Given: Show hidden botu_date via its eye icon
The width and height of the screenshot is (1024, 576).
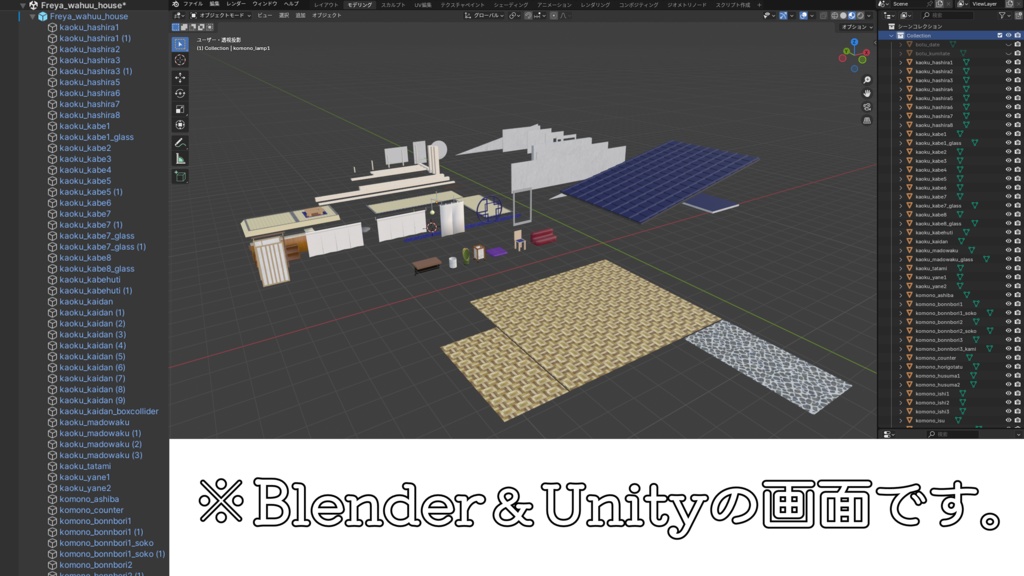Looking at the screenshot, I should [1008, 44].
